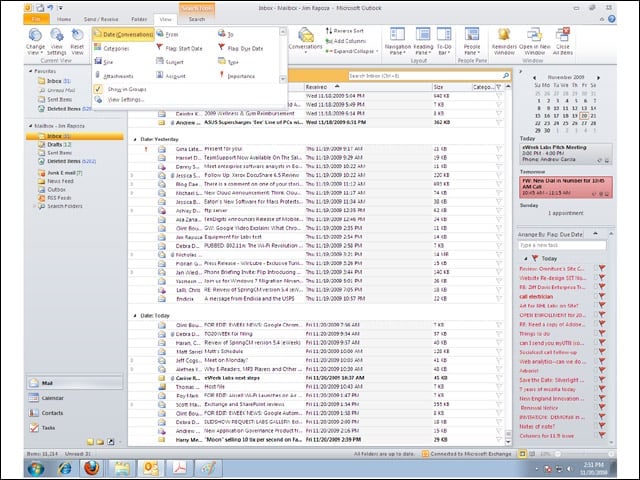640x480 pixels.
Task: Switch to the Search tab
Action: [197, 19]
